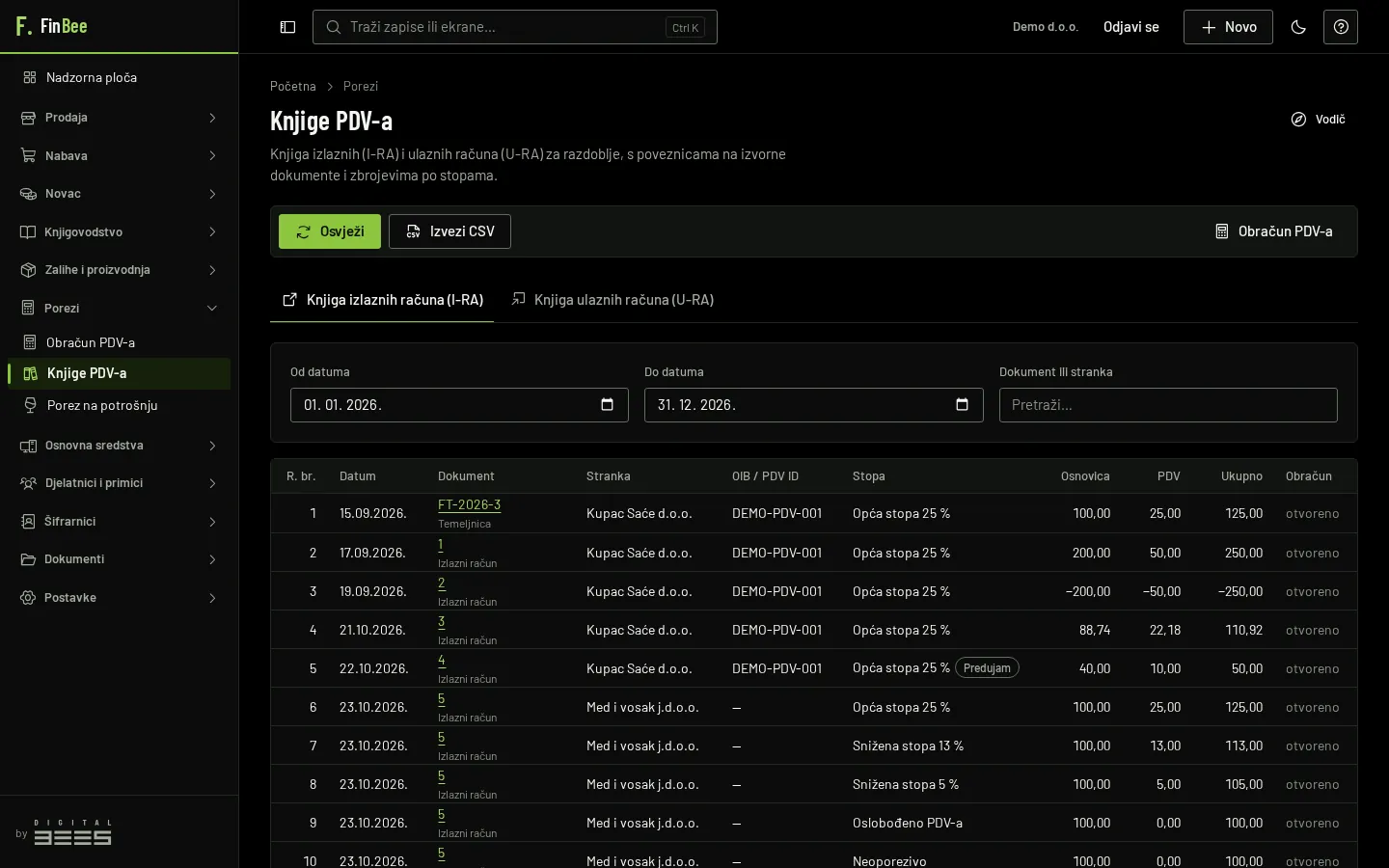
Task: Click the Osvježi refresh button
Action: tap(330, 231)
